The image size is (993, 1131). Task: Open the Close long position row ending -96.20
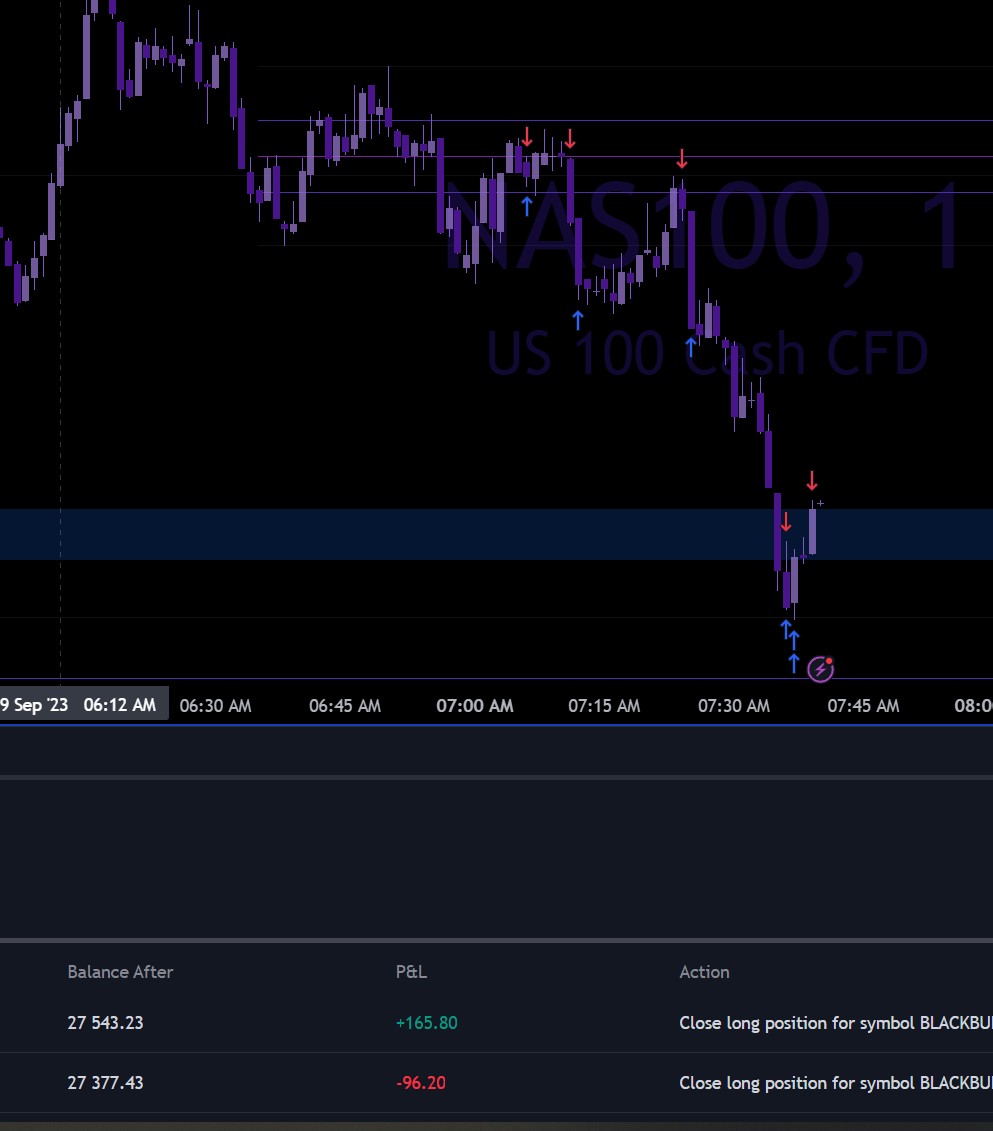(496, 1083)
